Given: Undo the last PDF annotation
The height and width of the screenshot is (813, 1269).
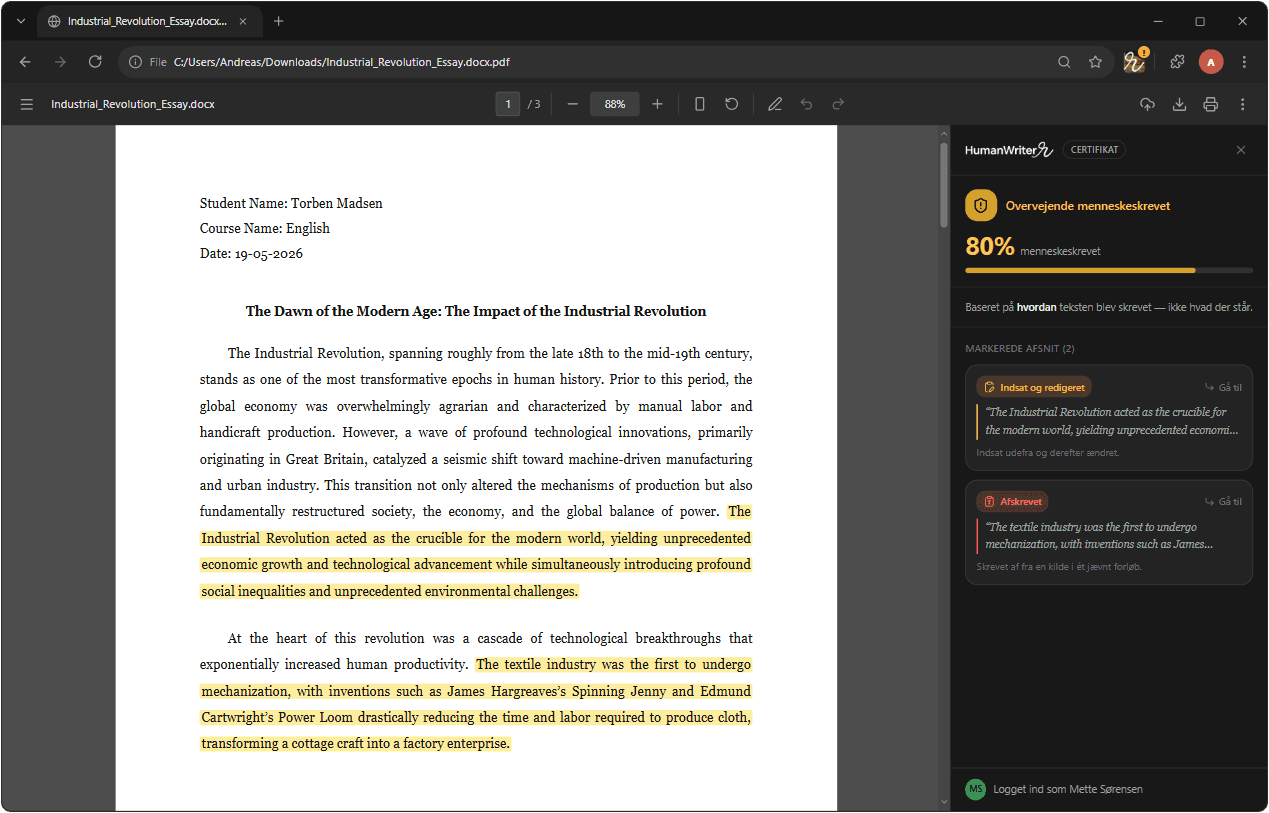Looking at the screenshot, I should point(807,104).
